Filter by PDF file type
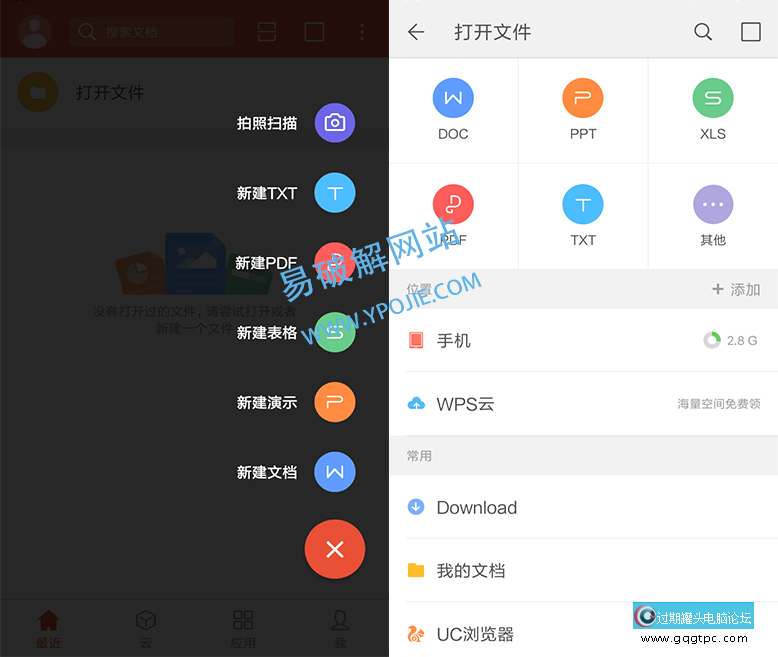This screenshot has height=657, width=778. (454, 216)
